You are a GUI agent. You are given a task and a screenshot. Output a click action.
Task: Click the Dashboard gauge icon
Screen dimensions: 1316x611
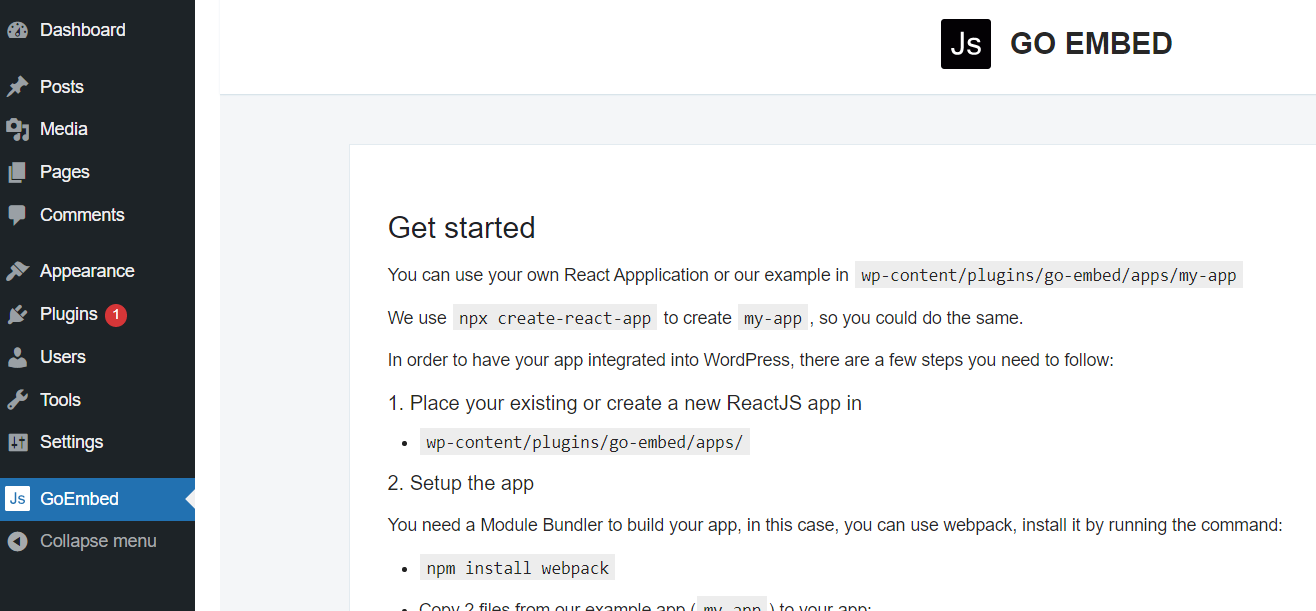(x=17, y=30)
